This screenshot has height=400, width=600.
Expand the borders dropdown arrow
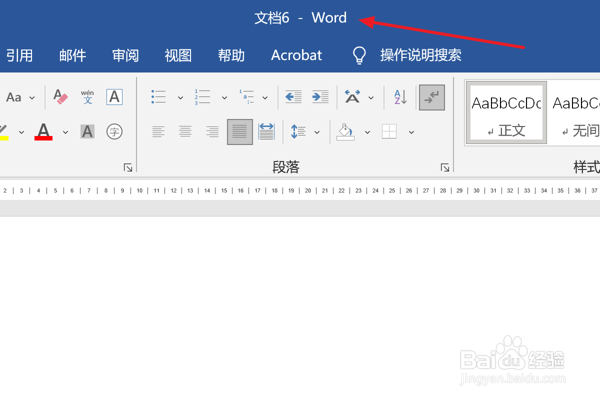(x=411, y=132)
